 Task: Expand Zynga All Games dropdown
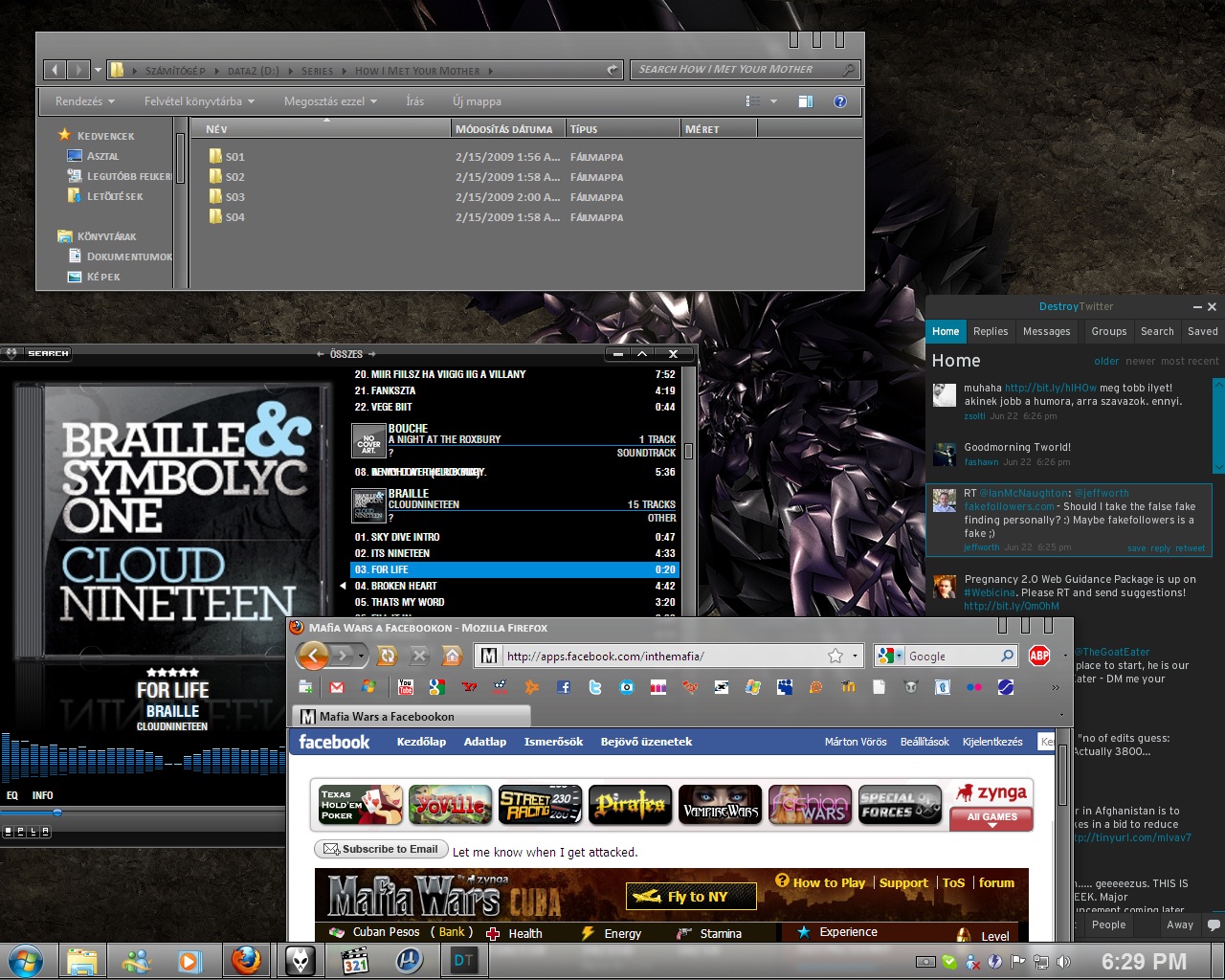coord(992,817)
